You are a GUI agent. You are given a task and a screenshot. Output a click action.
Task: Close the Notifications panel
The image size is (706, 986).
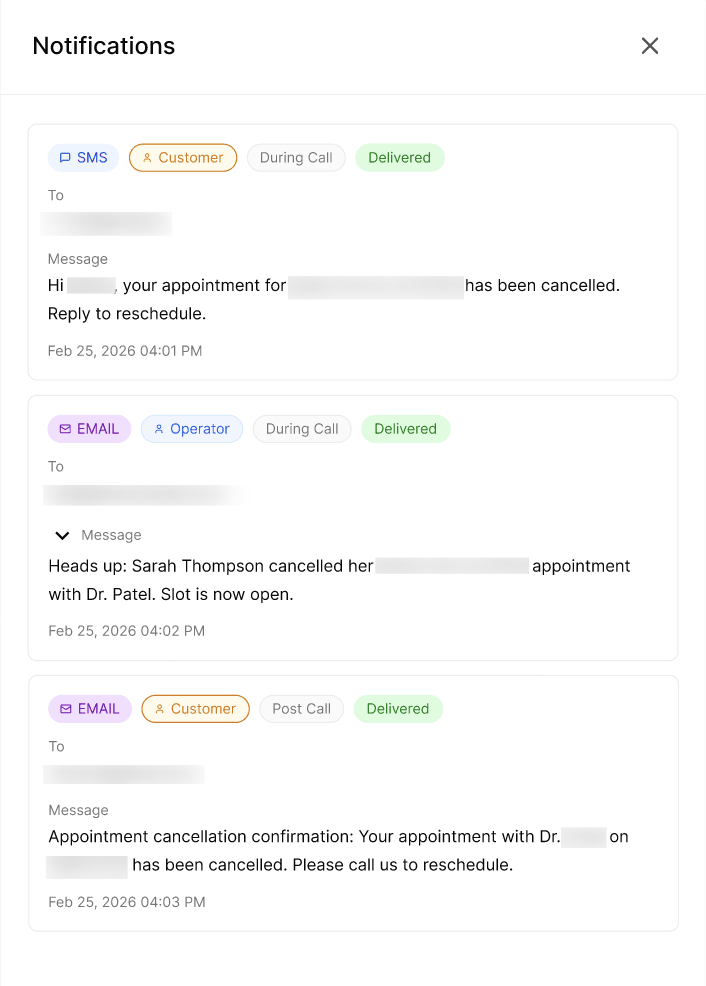coord(649,46)
